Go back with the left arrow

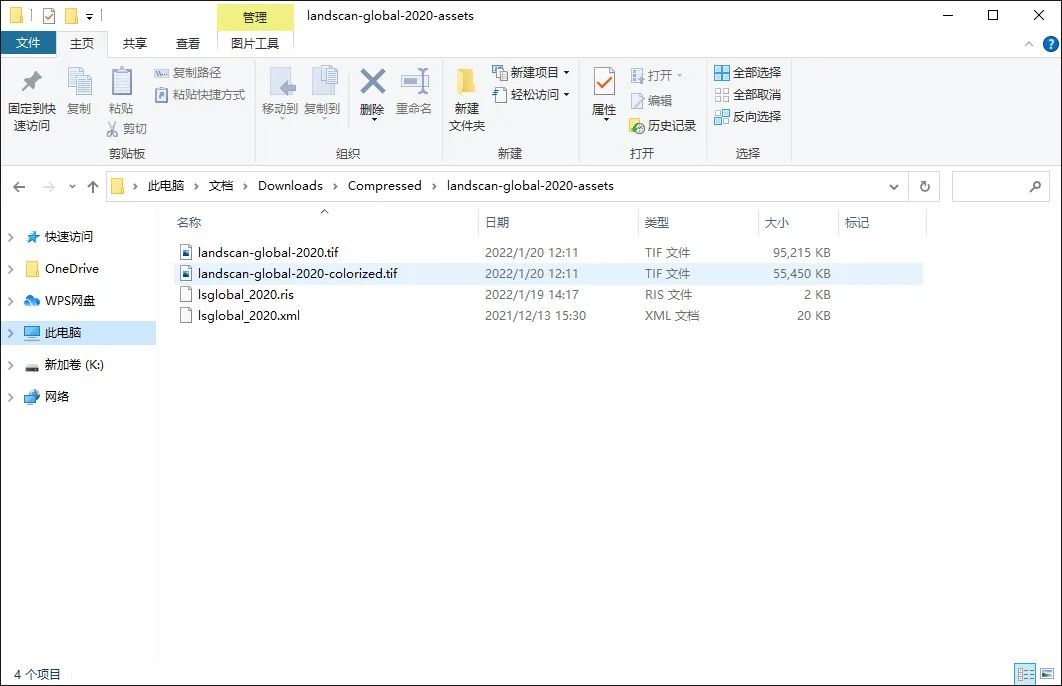click(19, 187)
